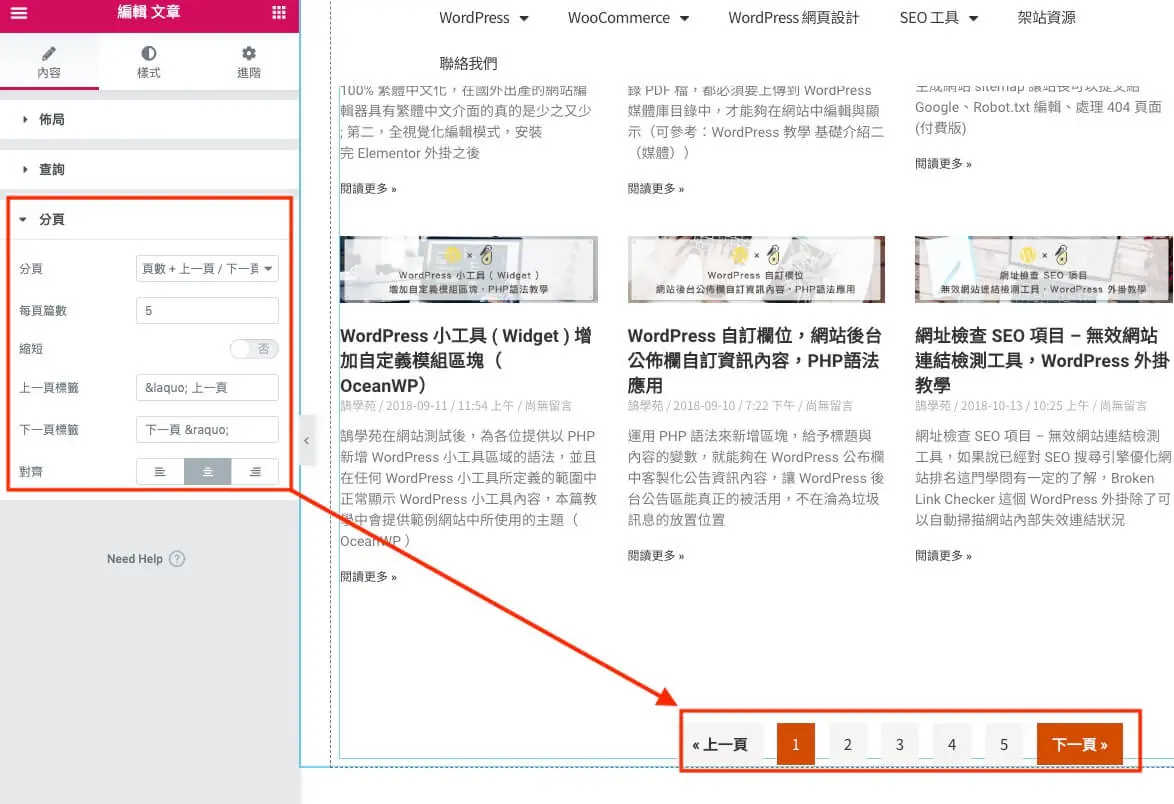The image size is (1174, 804).
Task: Switch to the 進階 advanced tab
Action: click(x=249, y=63)
